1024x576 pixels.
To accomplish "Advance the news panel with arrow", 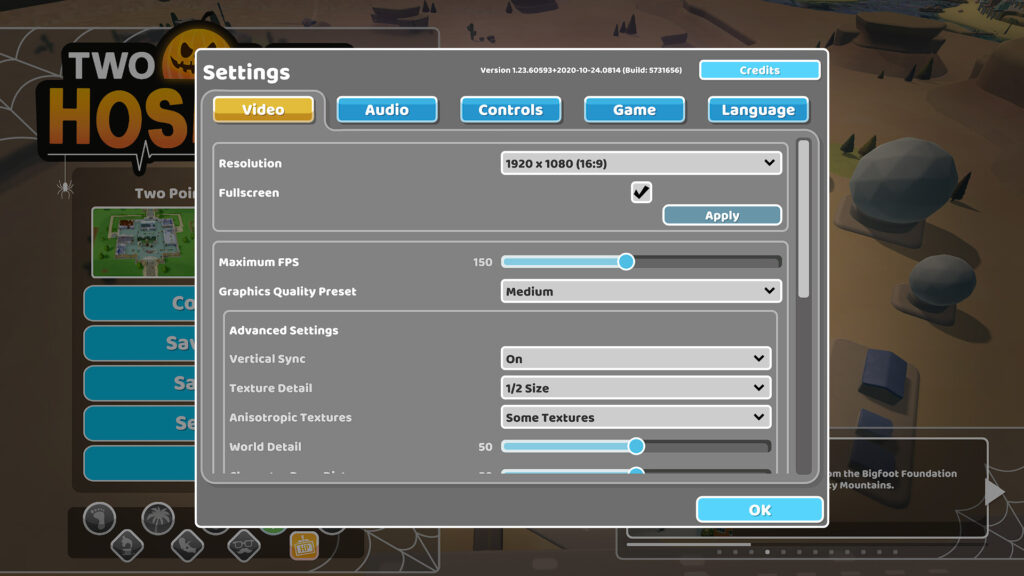I will (994, 491).
